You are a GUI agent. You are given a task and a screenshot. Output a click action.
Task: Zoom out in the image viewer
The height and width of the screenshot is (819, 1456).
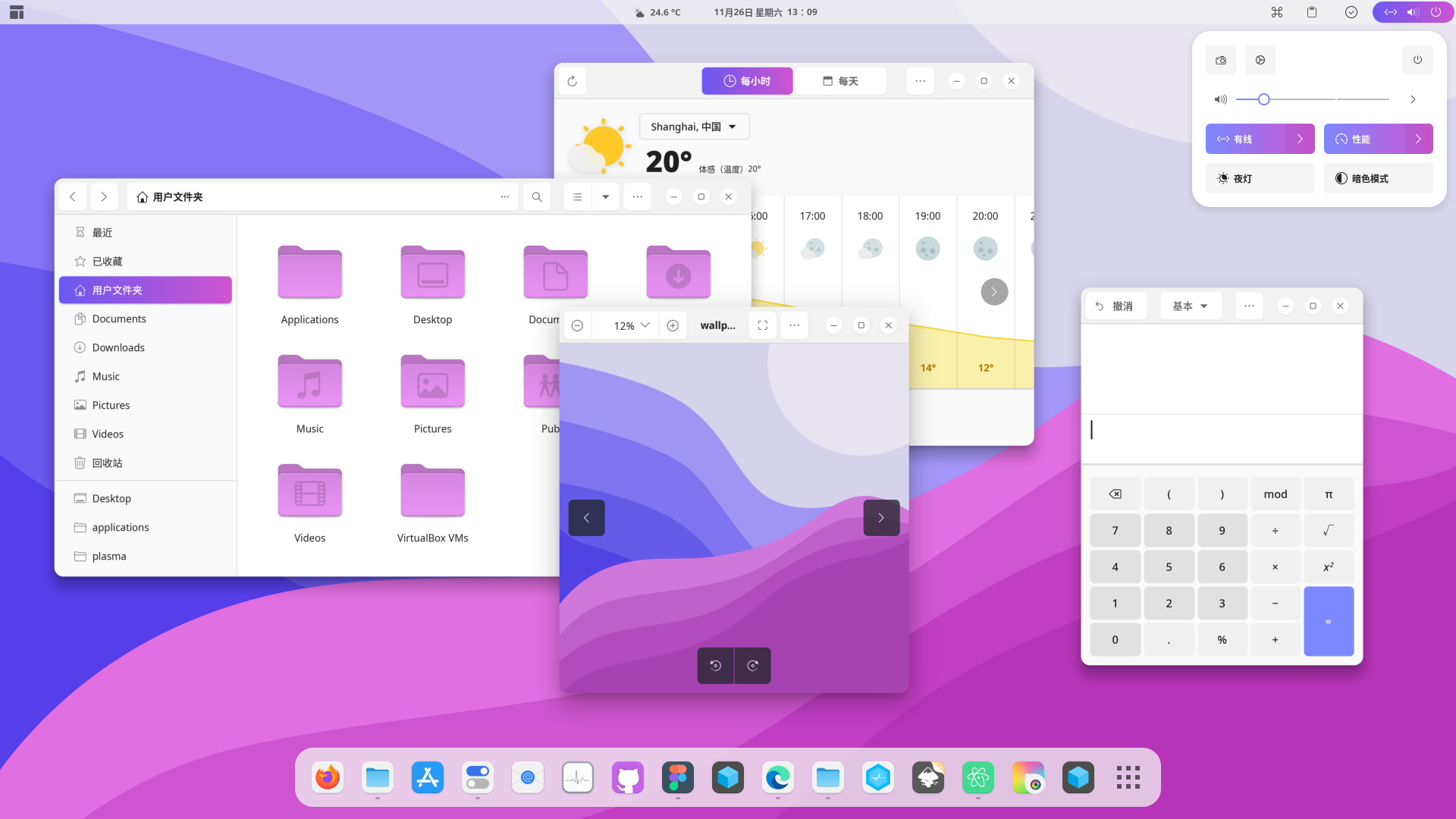577,325
